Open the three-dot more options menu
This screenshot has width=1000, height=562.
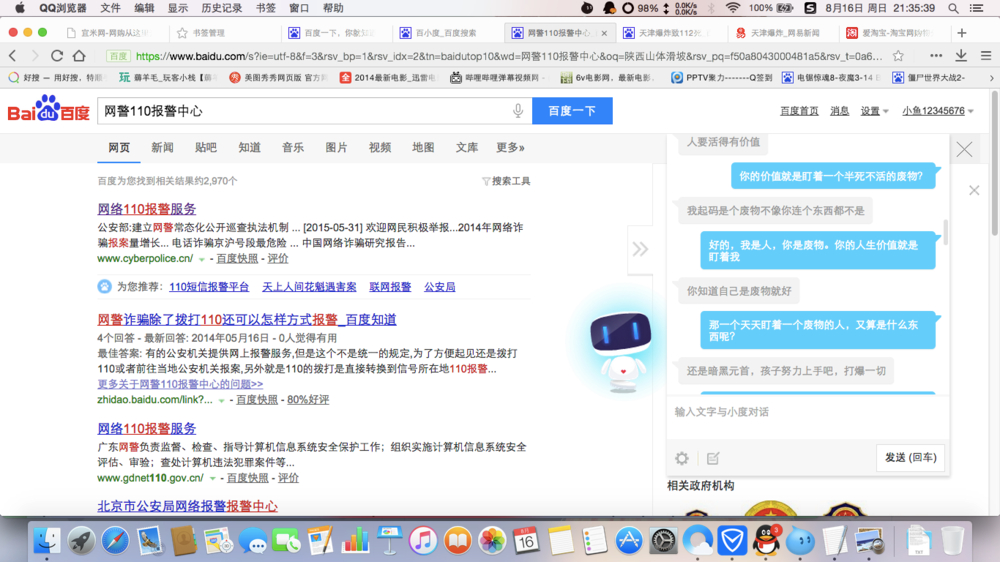[x=936, y=56]
